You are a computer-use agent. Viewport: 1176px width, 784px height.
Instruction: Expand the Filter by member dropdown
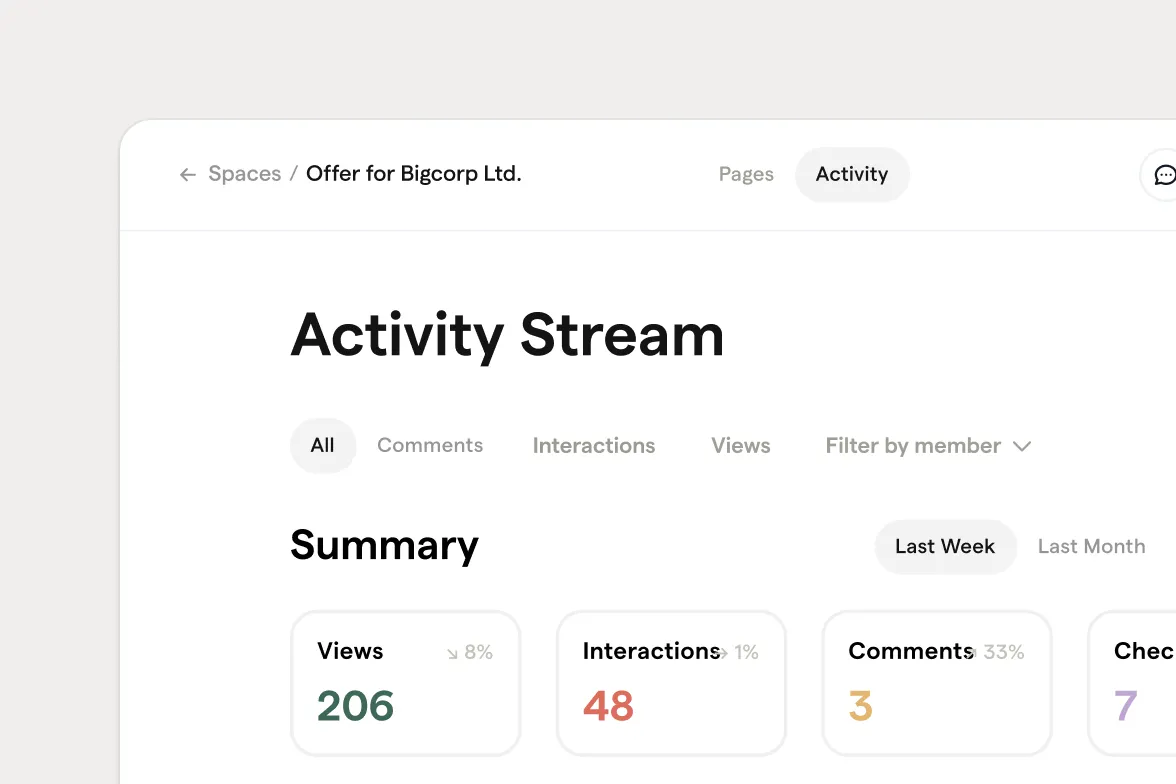point(928,445)
